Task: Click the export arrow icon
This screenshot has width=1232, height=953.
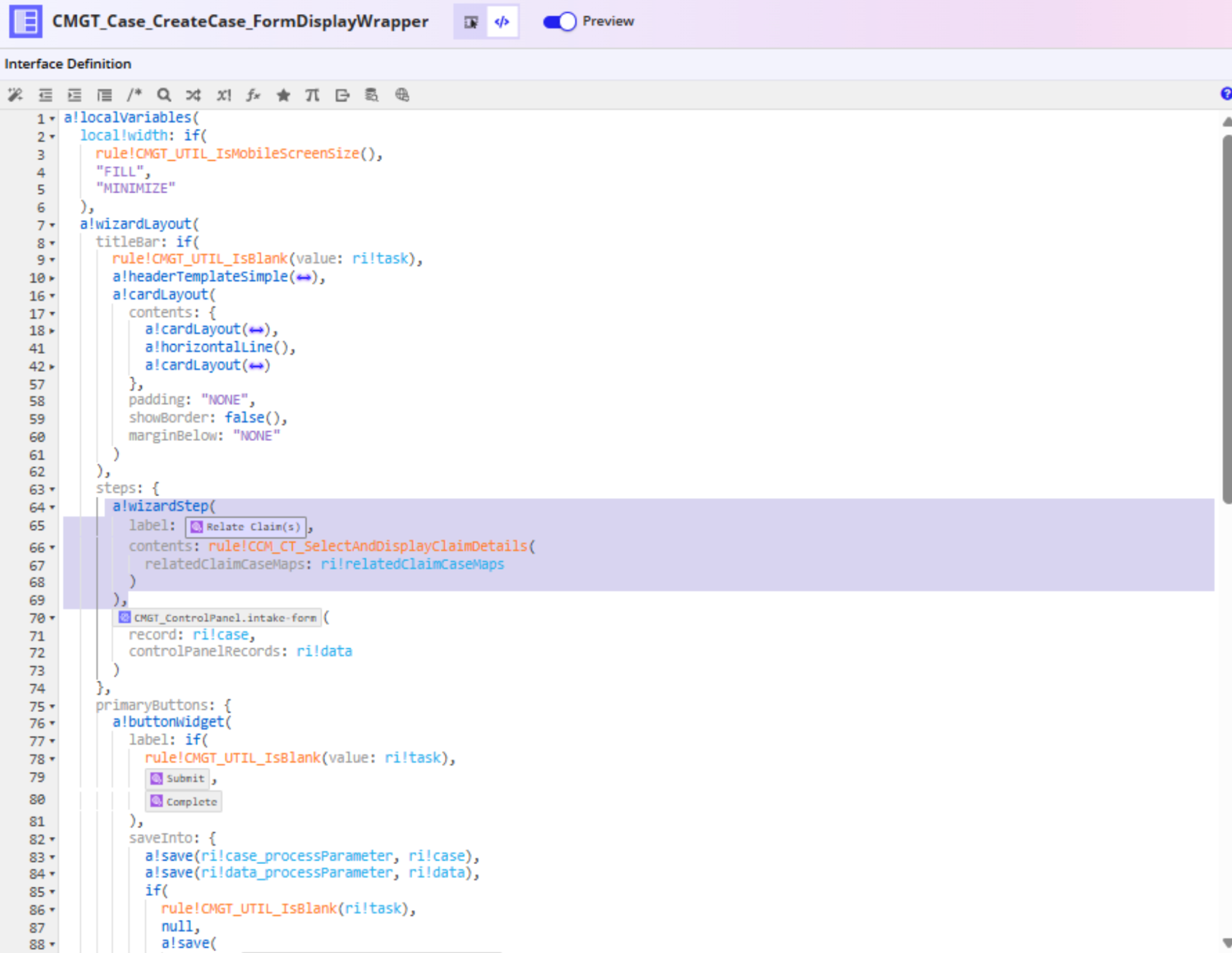Action: pyautogui.click(x=342, y=95)
